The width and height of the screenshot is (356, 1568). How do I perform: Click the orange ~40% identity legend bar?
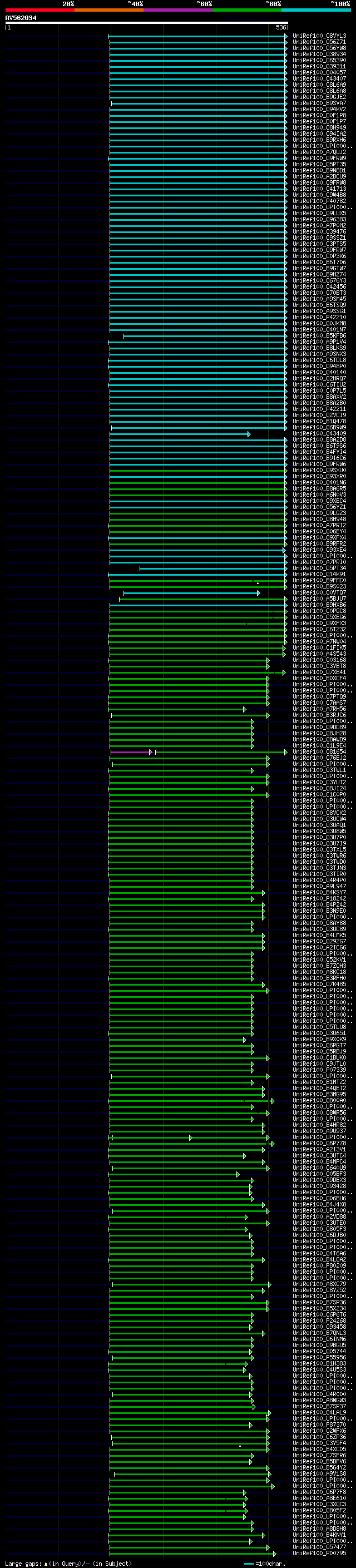click(x=109, y=10)
